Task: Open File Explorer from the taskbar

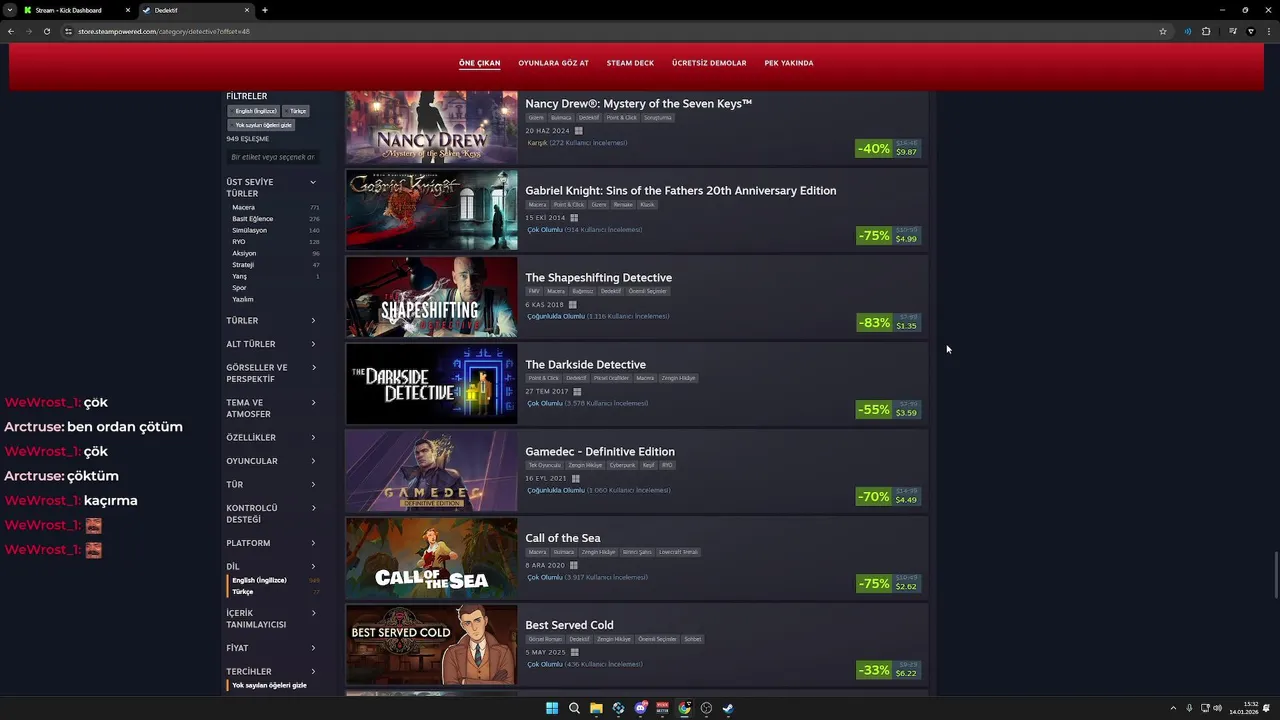Action: tap(596, 708)
